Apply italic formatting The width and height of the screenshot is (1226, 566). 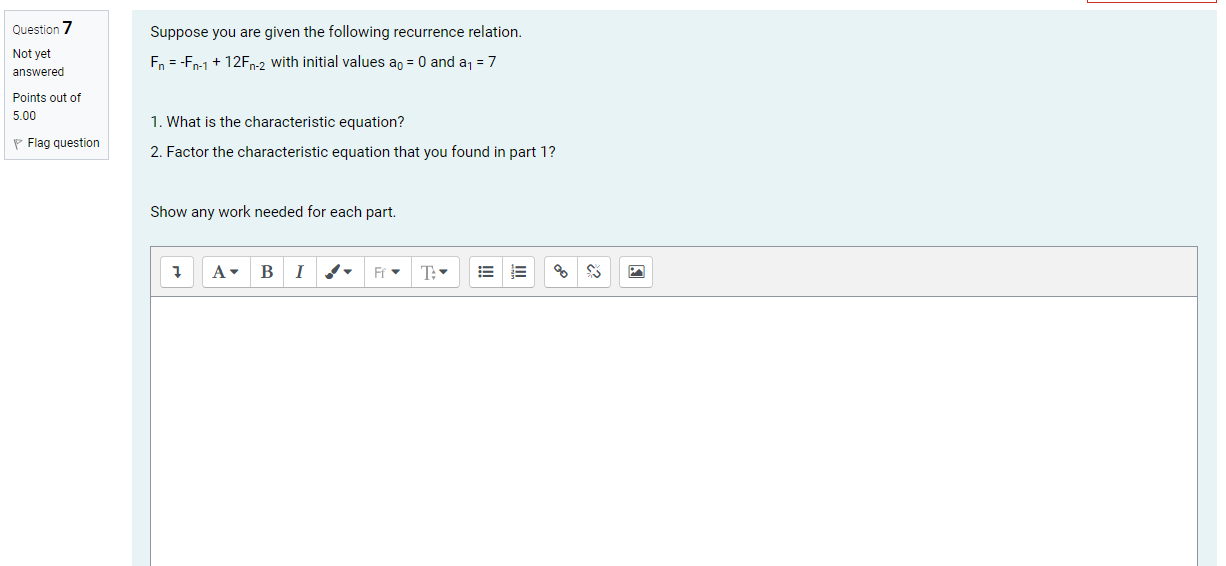pyautogui.click(x=299, y=272)
